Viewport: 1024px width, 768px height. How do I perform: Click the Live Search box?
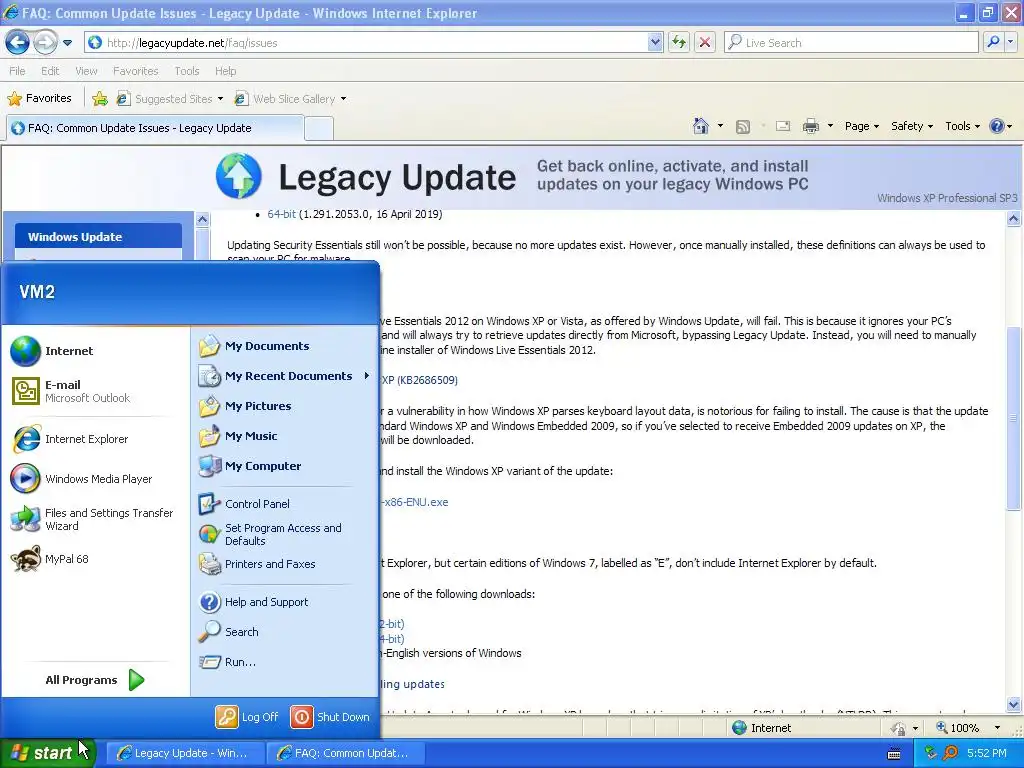pos(851,42)
